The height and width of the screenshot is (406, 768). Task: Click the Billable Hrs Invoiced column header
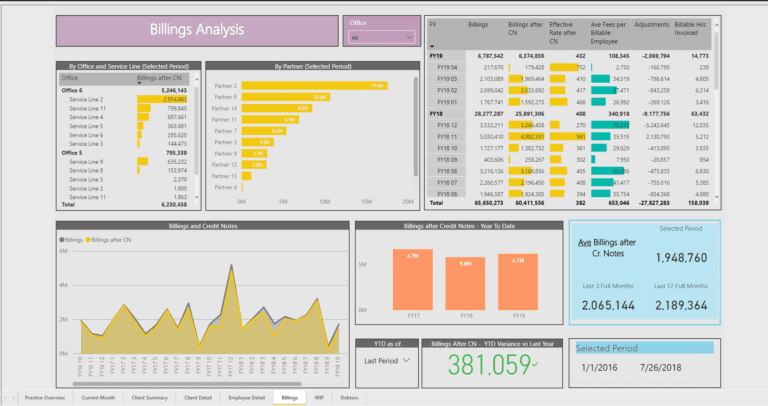click(x=690, y=29)
